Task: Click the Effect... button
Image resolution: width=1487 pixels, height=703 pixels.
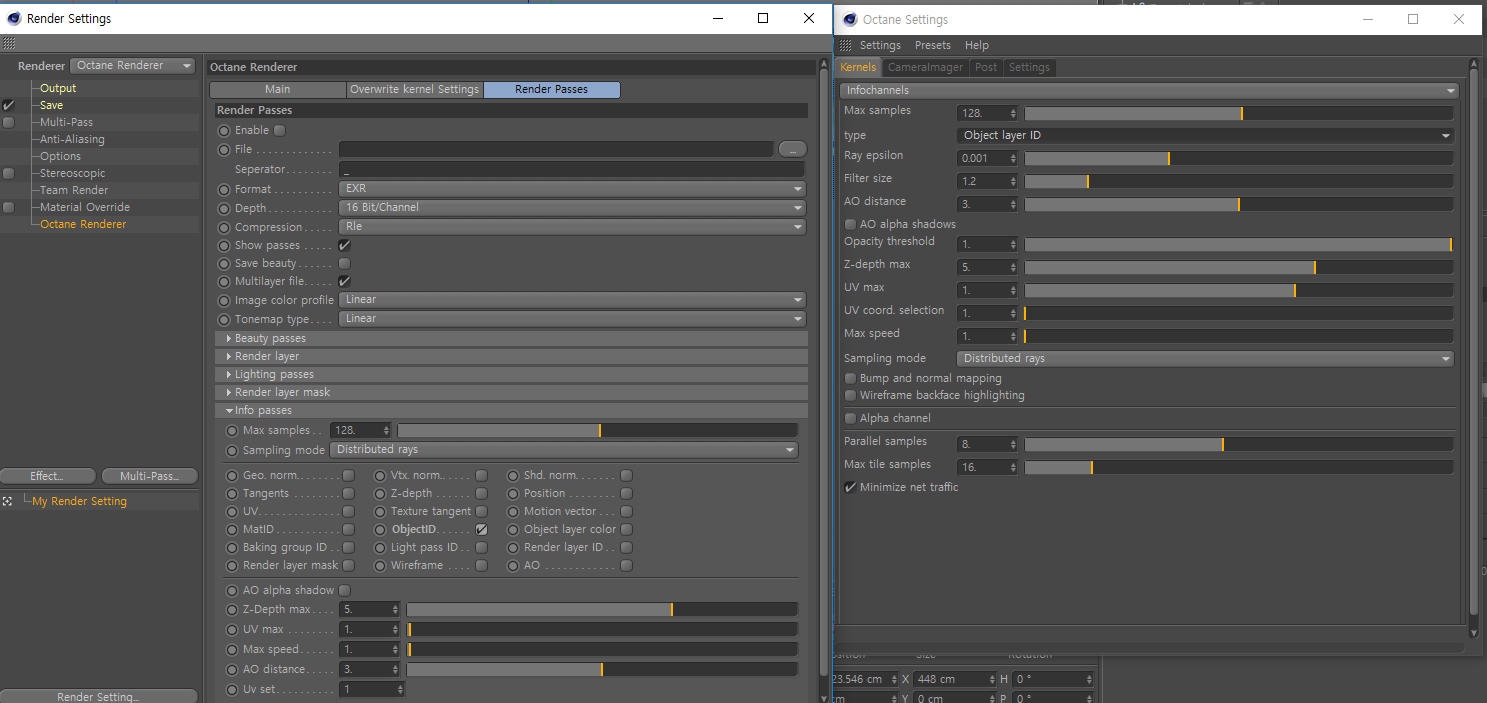Action: (47, 476)
